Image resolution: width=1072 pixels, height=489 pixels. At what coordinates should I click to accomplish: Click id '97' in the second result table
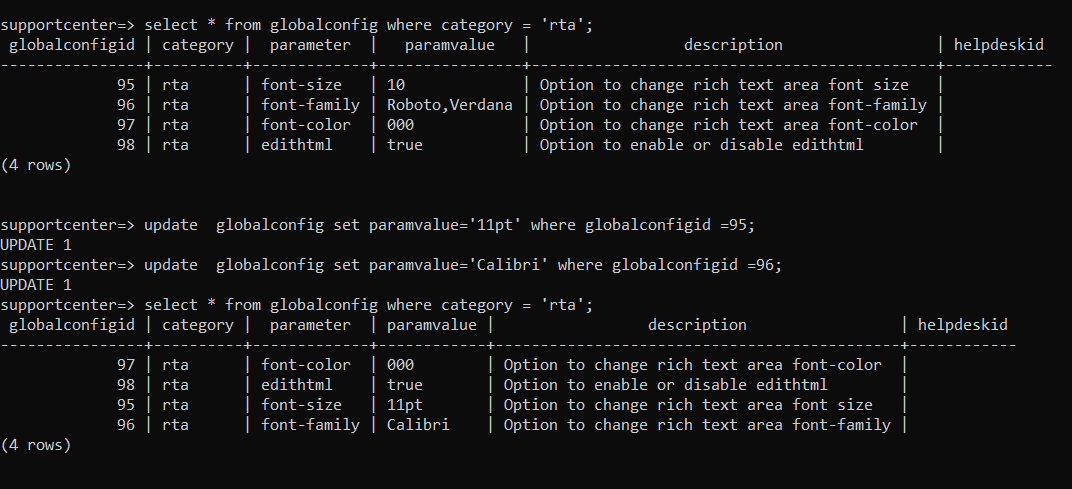click(x=125, y=365)
